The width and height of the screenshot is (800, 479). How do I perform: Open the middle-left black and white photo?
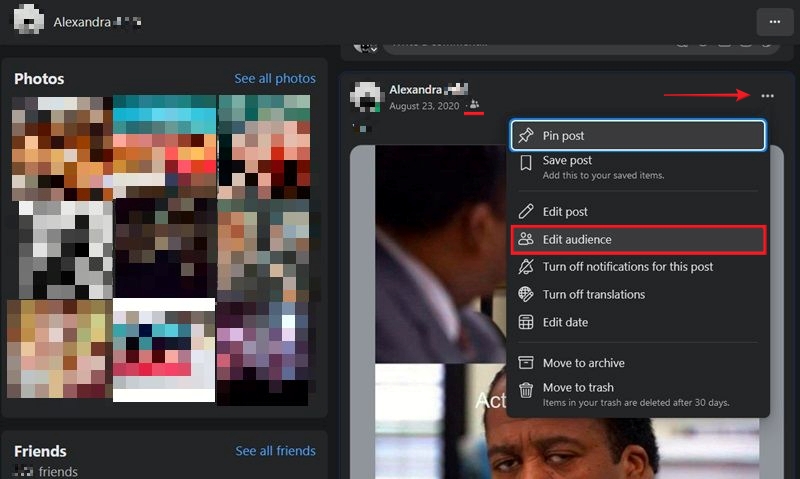[x=65, y=249]
